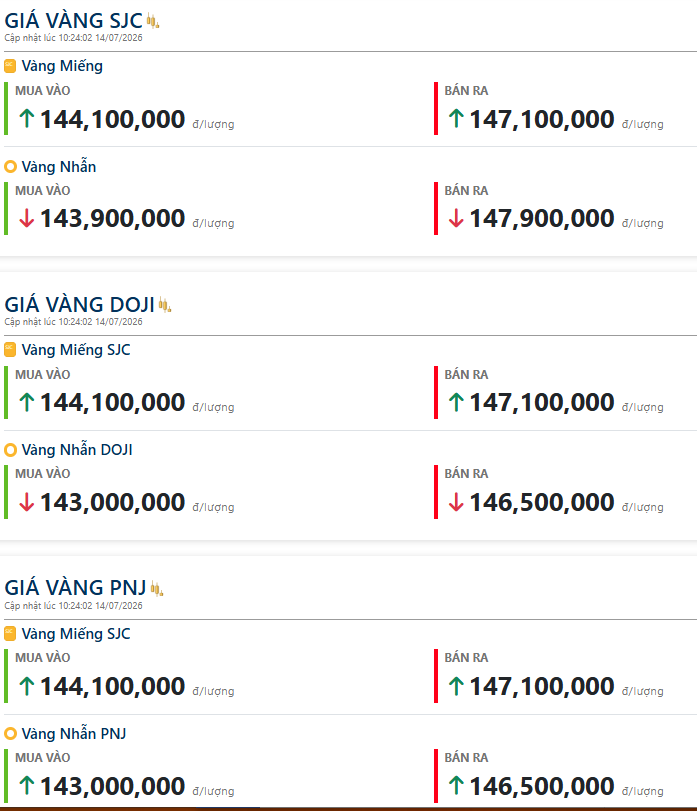Viewport: 697px width, 811px height.
Task: Open the chart icon beside GIÁ VÀNG PNJ
Action: [x=157, y=589]
